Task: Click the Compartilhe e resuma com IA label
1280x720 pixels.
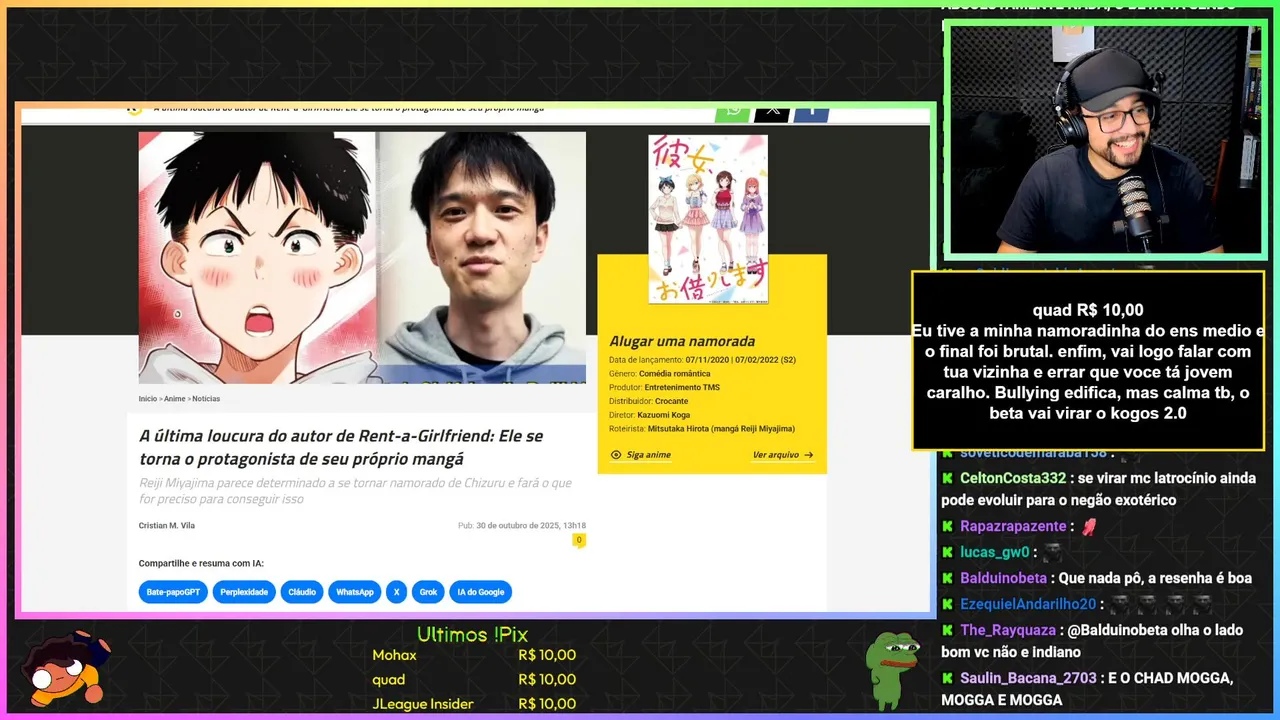Action: (201, 564)
